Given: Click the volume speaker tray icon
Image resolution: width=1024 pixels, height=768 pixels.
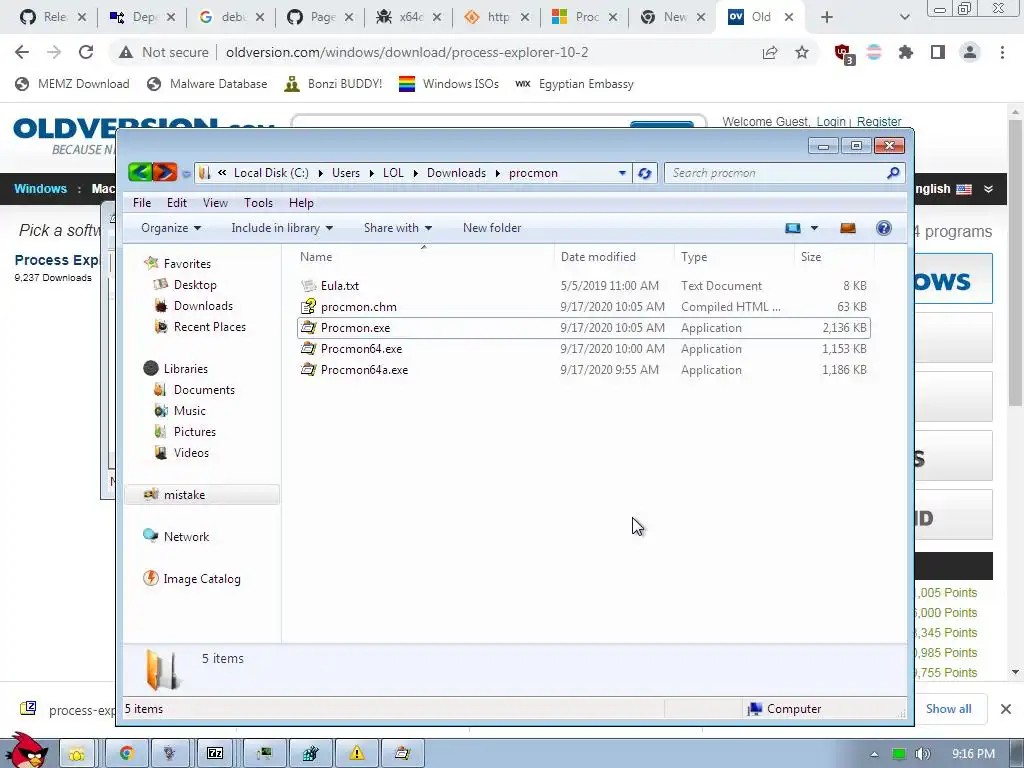Looking at the screenshot, I should pyautogui.click(x=922, y=754).
